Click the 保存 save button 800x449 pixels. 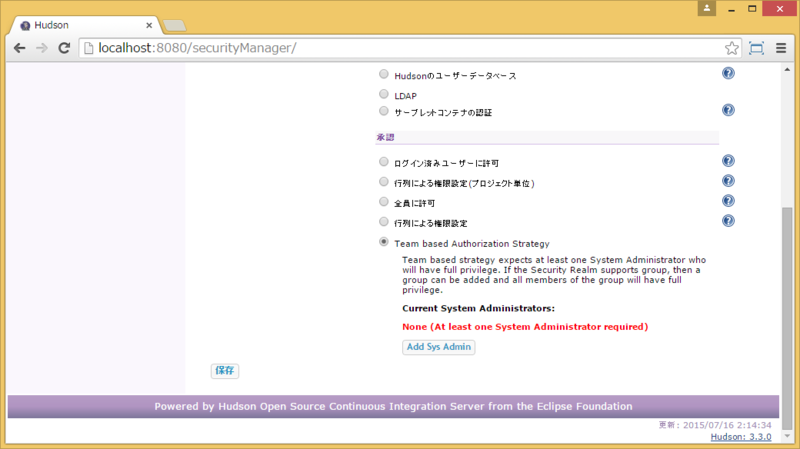[224, 370]
